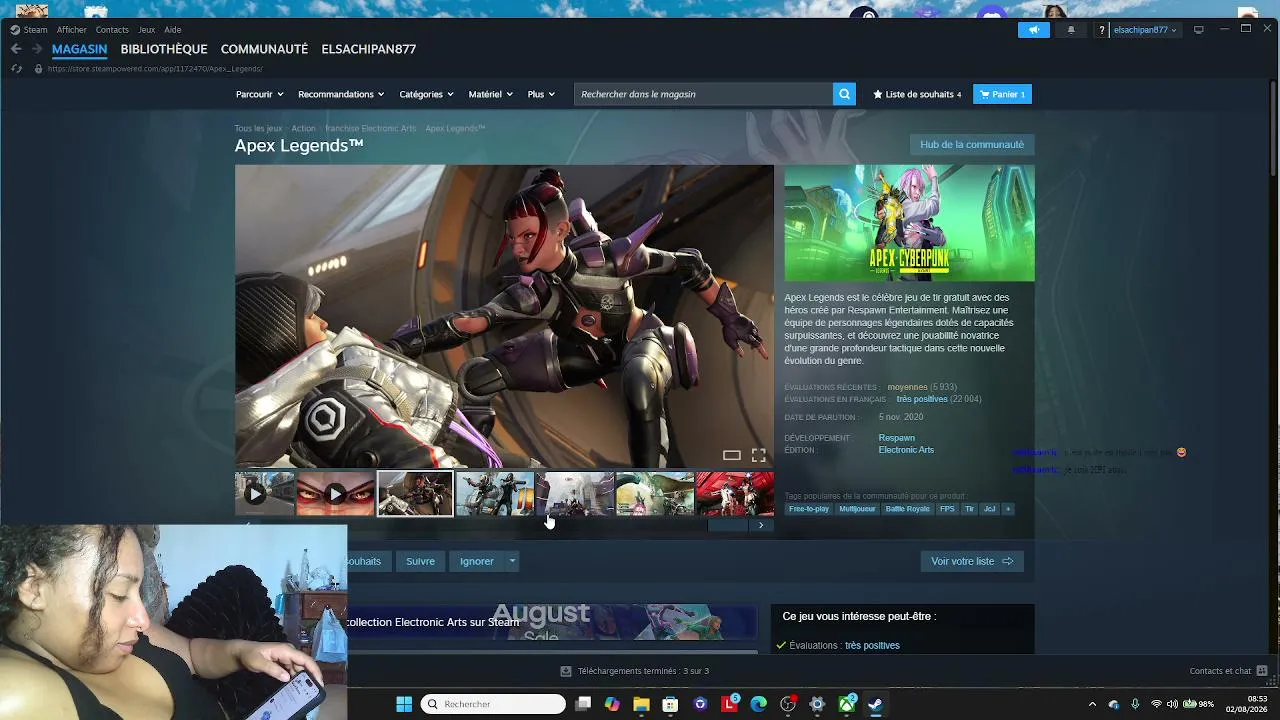Select the yellow creature screenshot thumbnail
The image size is (1280, 720).
[x=655, y=494]
